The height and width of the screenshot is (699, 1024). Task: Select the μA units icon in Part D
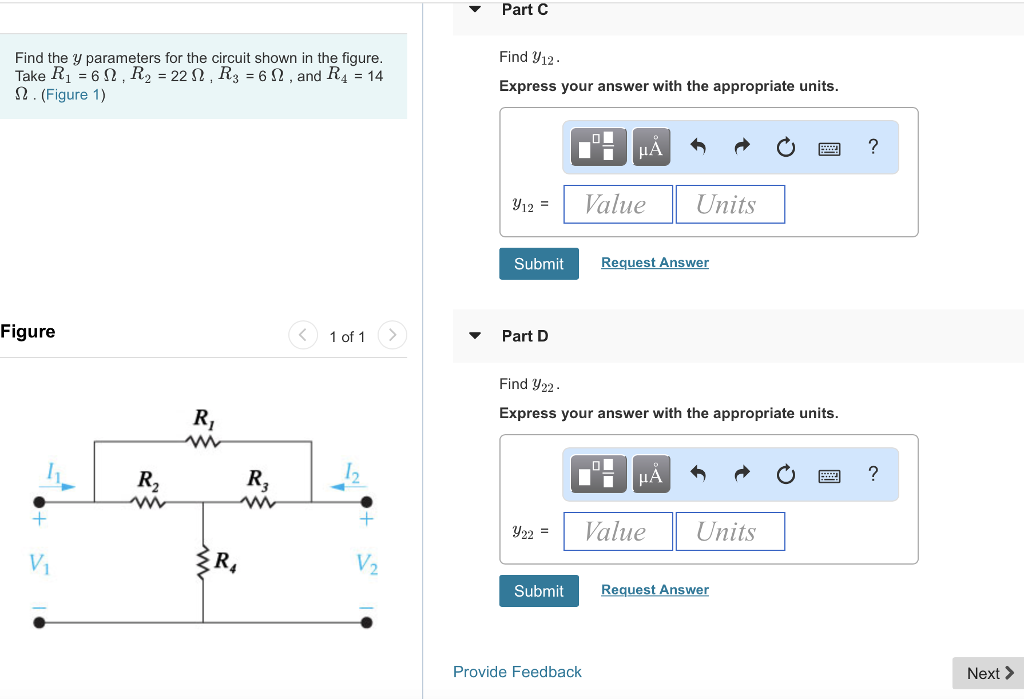click(650, 473)
